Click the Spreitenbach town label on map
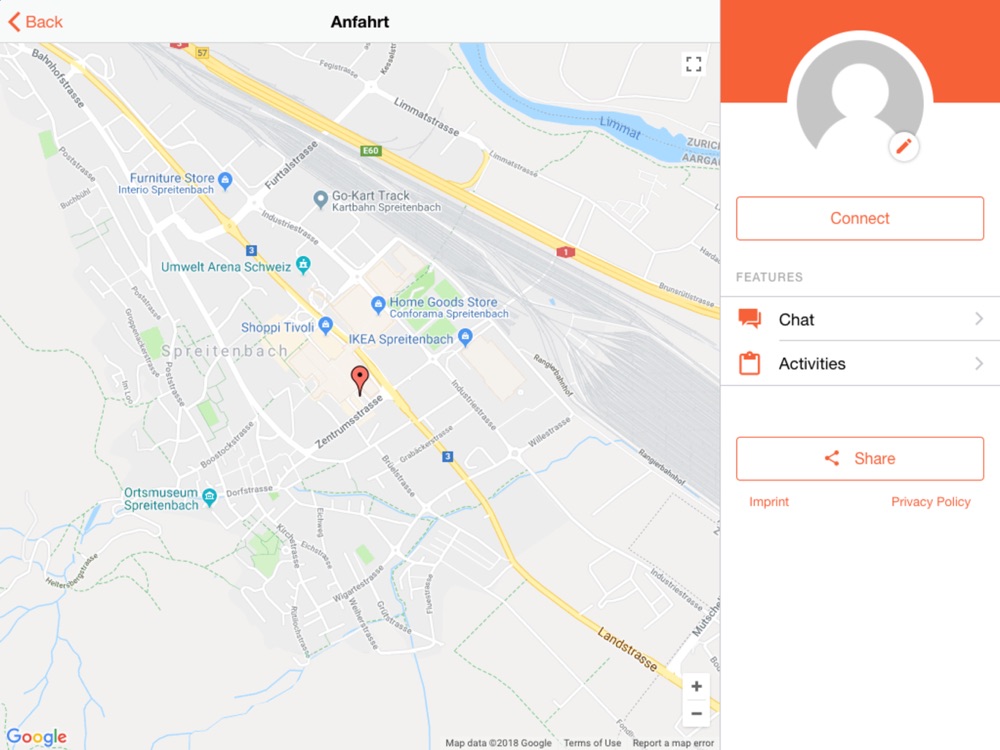The width and height of the screenshot is (1000, 750). point(224,351)
